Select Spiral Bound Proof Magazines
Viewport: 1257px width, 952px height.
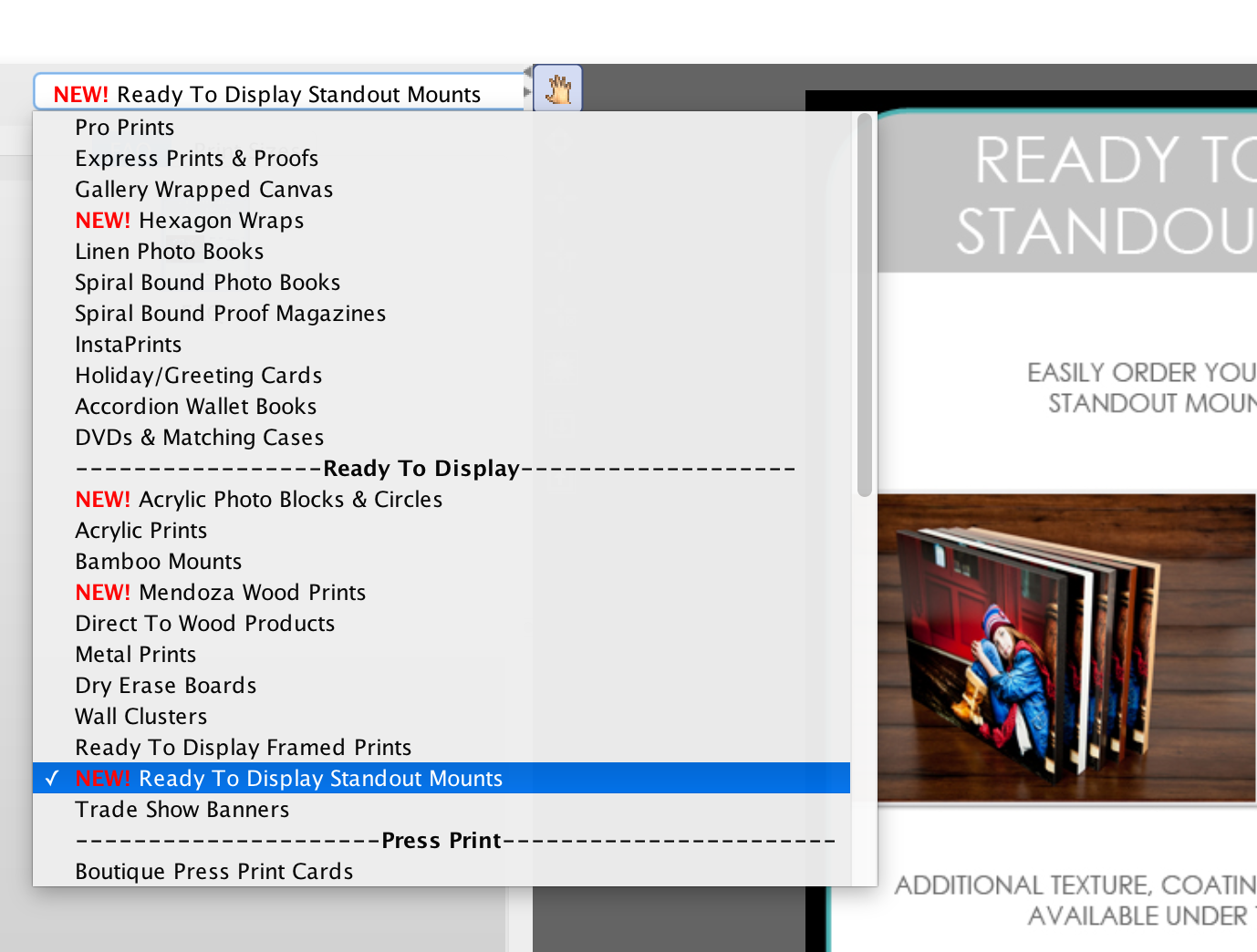click(x=442, y=314)
